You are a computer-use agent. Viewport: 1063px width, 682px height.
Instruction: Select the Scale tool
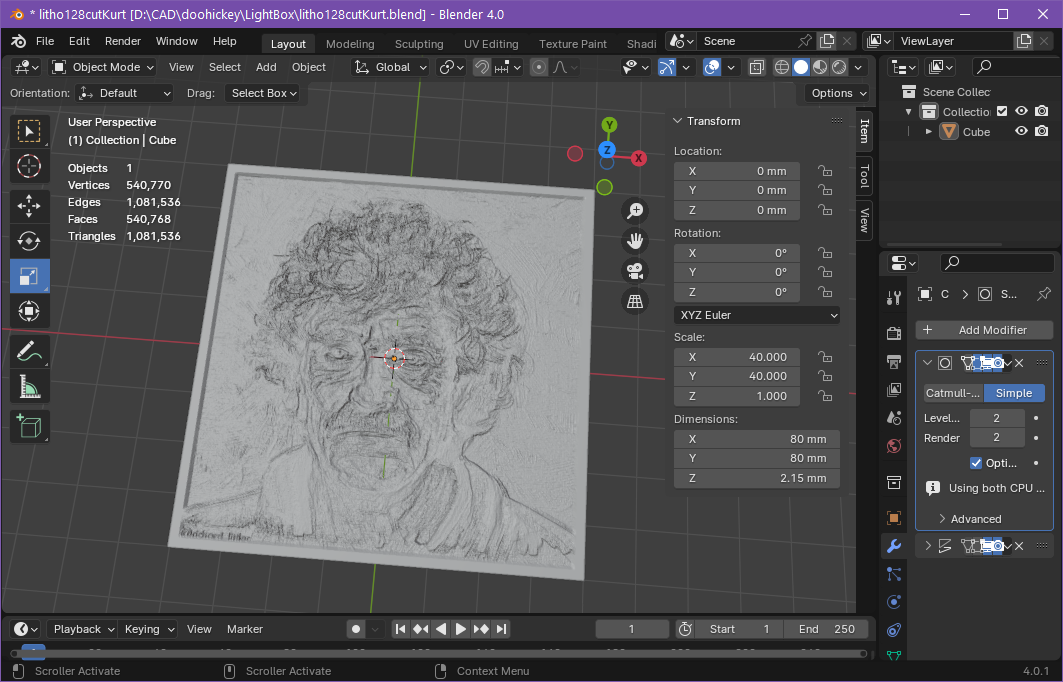pos(29,276)
